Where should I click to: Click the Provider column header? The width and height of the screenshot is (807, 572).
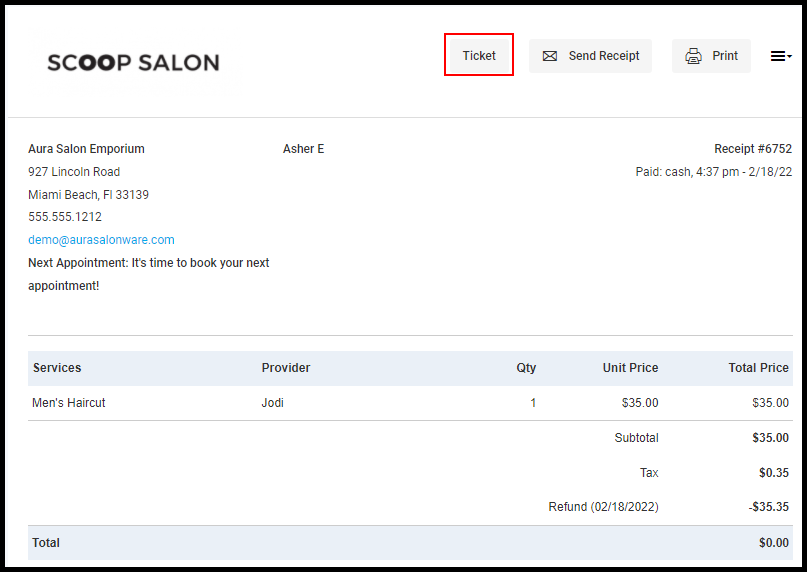[x=286, y=368]
